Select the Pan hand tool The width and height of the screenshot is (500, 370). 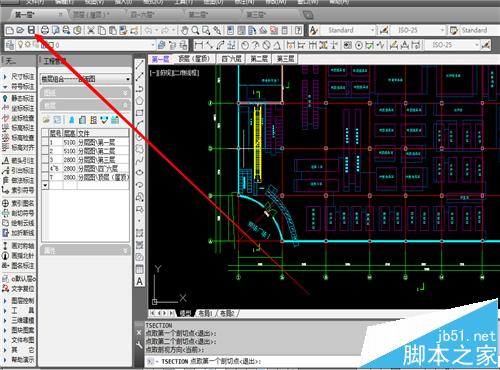[x=184, y=30]
